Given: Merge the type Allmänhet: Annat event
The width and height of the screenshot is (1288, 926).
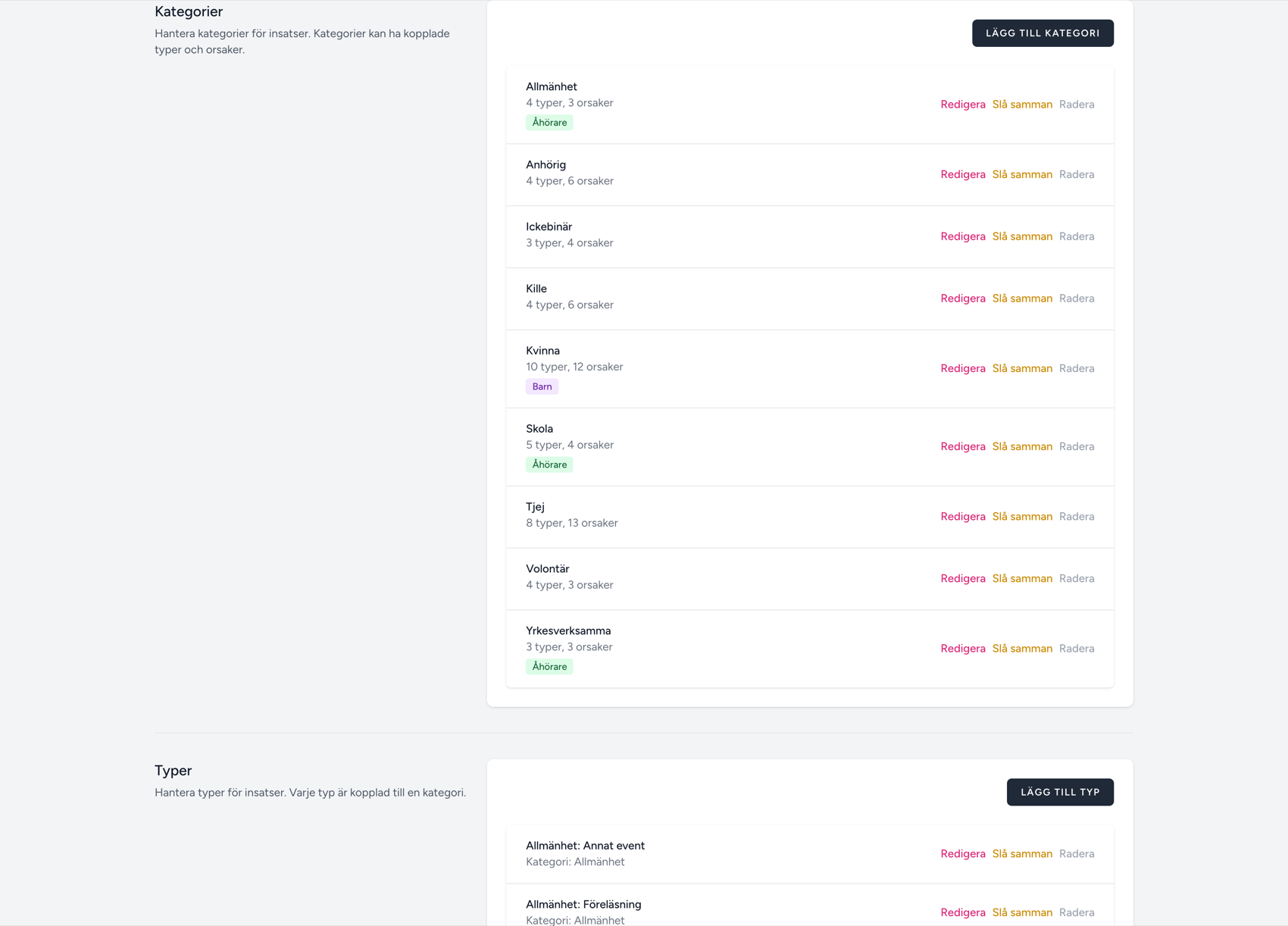Looking at the screenshot, I should (1022, 854).
